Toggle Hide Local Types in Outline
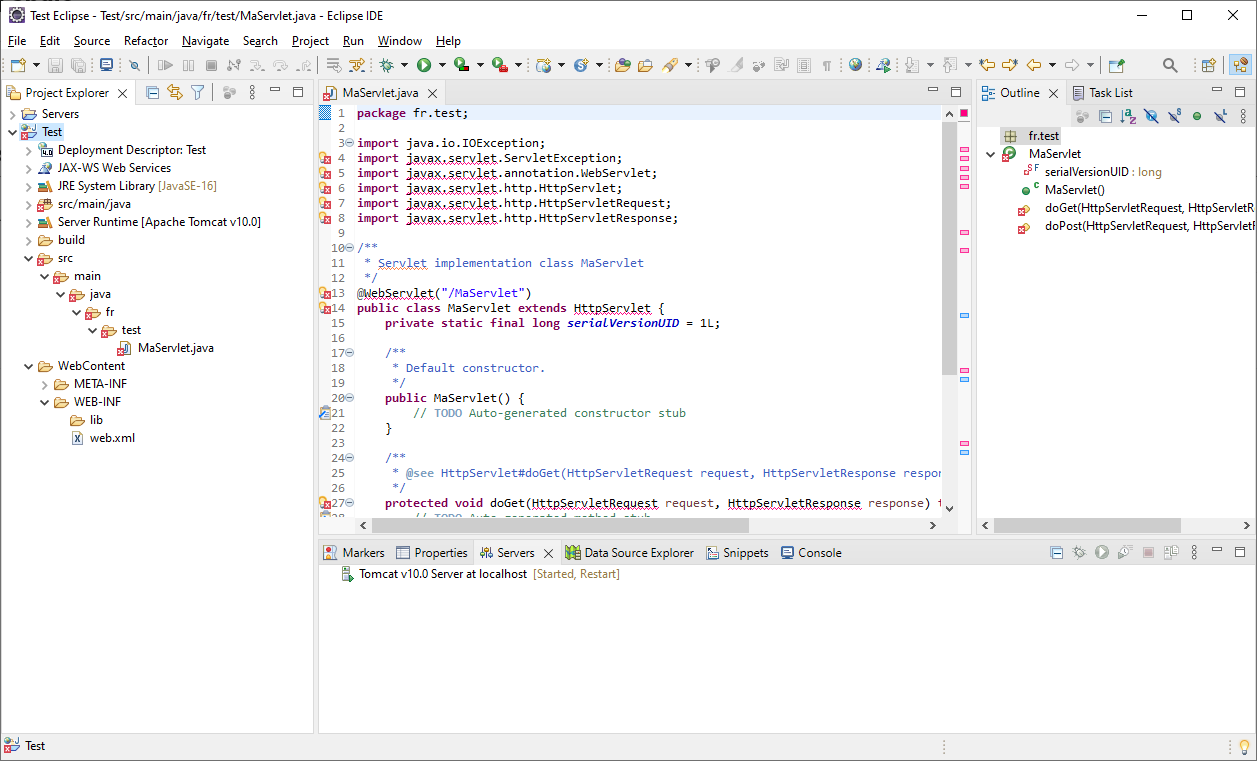The width and height of the screenshot is (1257, 761). [x=1220, y=116]
